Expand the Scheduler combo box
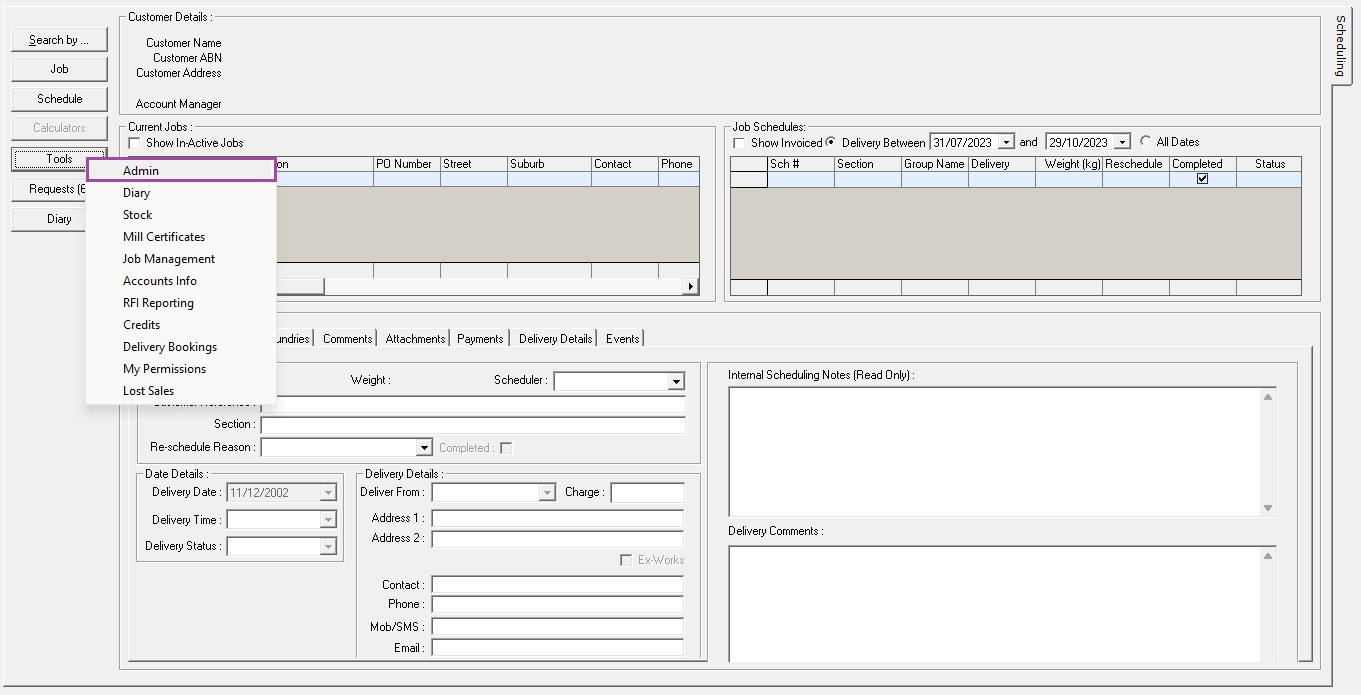 (x=676, y=381)
